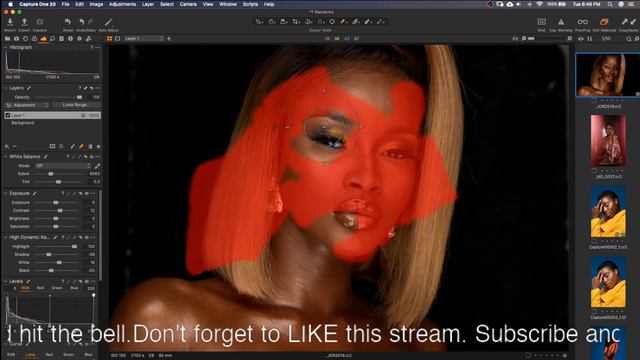Click the Copy/Apply arrows icon
Image resolution: width=640 pixels, height=360 pixels.
pyautogui.click(x=629, y=22)
